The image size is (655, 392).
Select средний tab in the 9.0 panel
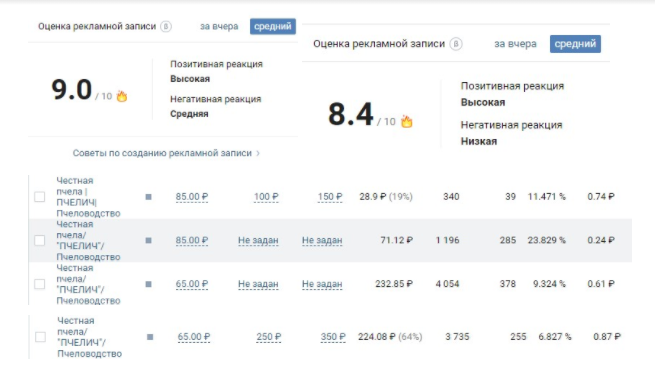(x=273, y=26)
